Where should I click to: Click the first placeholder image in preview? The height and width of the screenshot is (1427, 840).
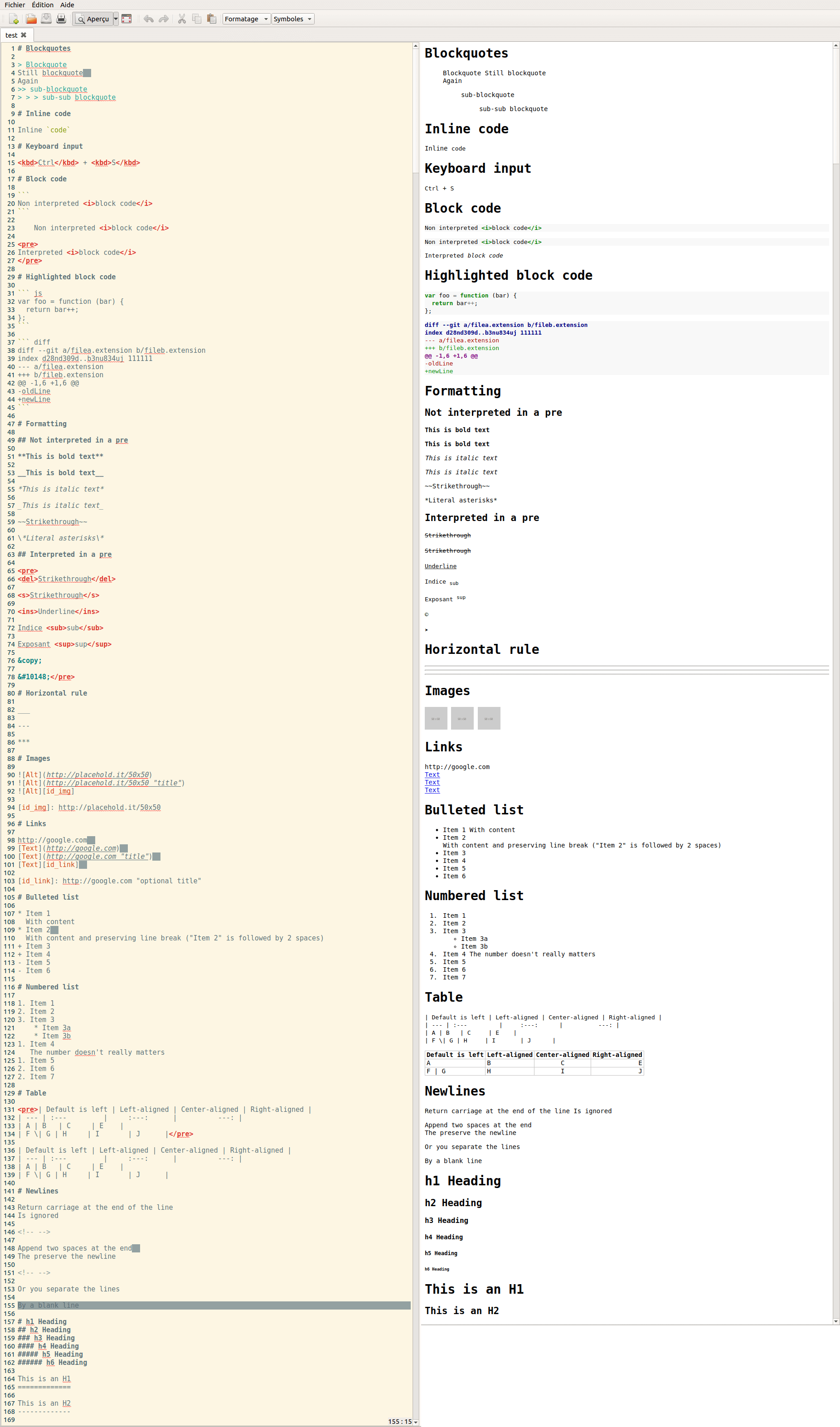coord(436,718)
